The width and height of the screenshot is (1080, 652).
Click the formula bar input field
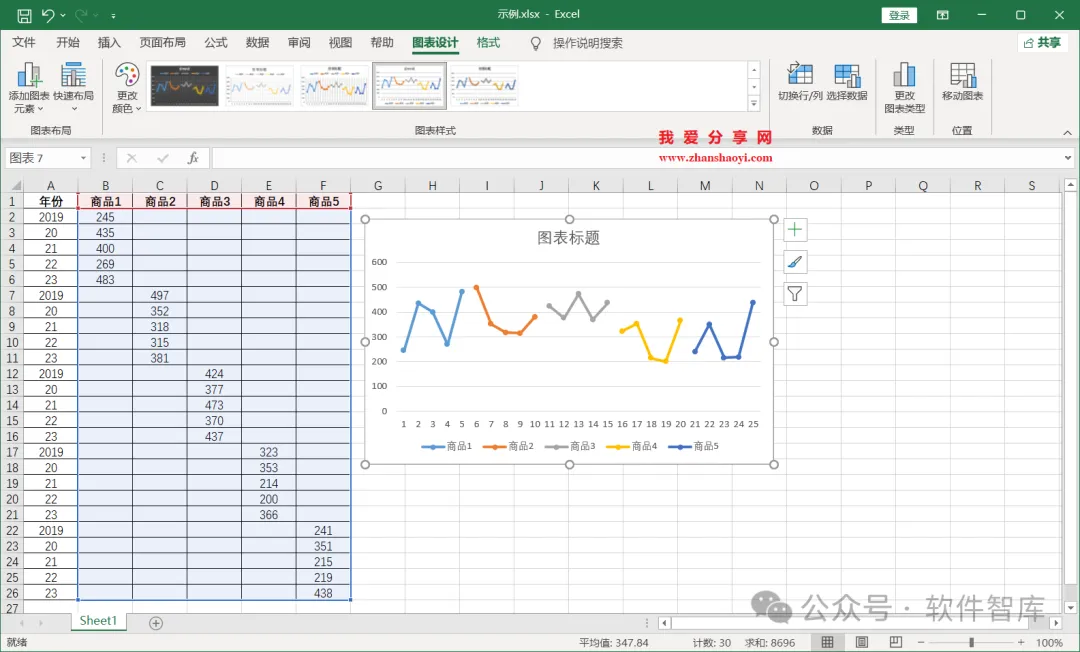click(637, 158)
